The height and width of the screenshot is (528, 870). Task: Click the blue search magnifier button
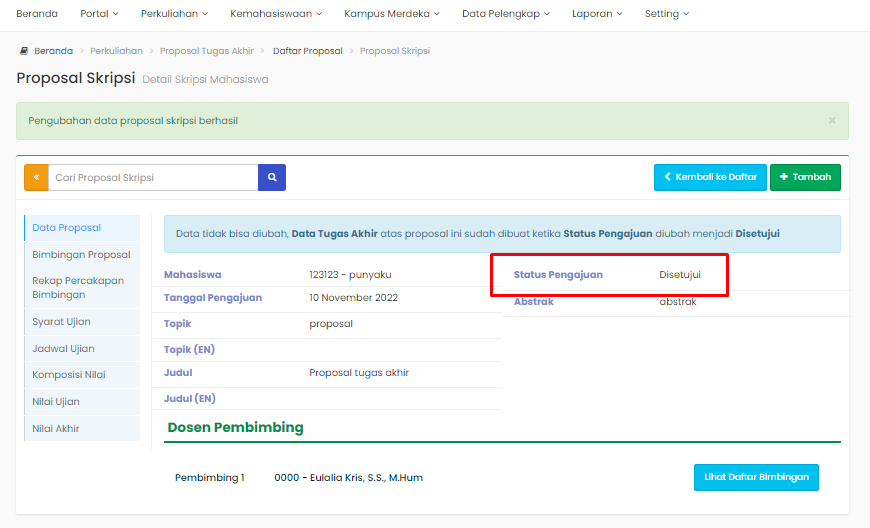(272, 177)
